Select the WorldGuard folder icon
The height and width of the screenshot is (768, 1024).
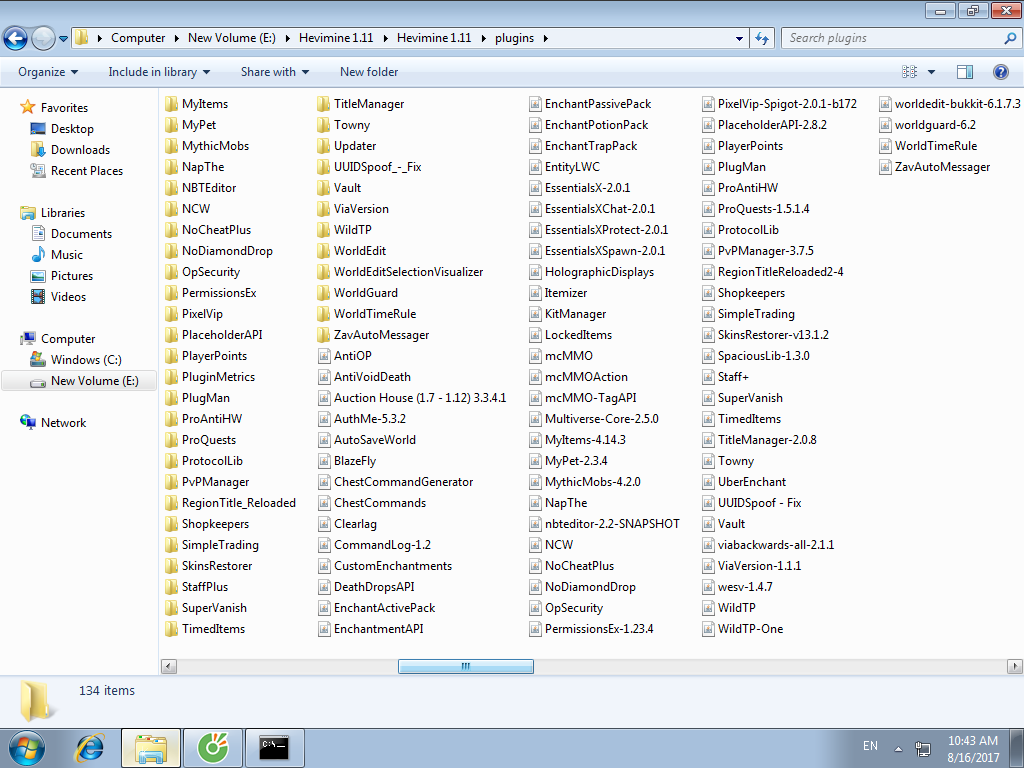(x=323, y=293)
